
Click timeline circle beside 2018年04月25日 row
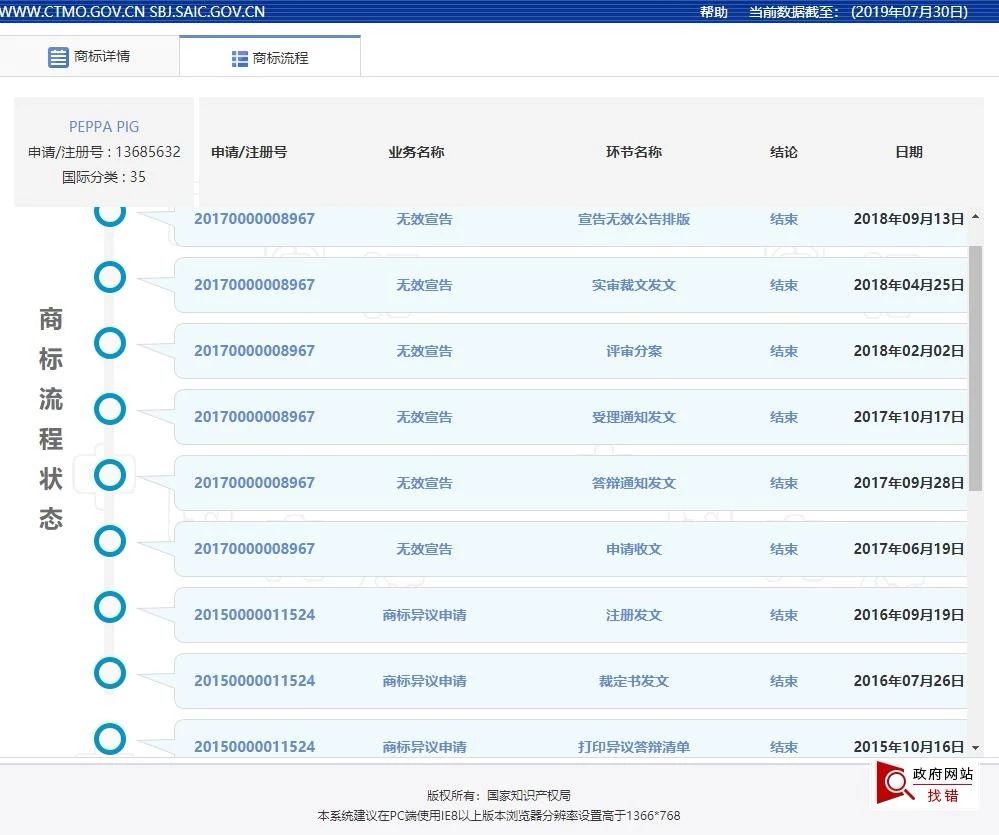tap(110, 277)
